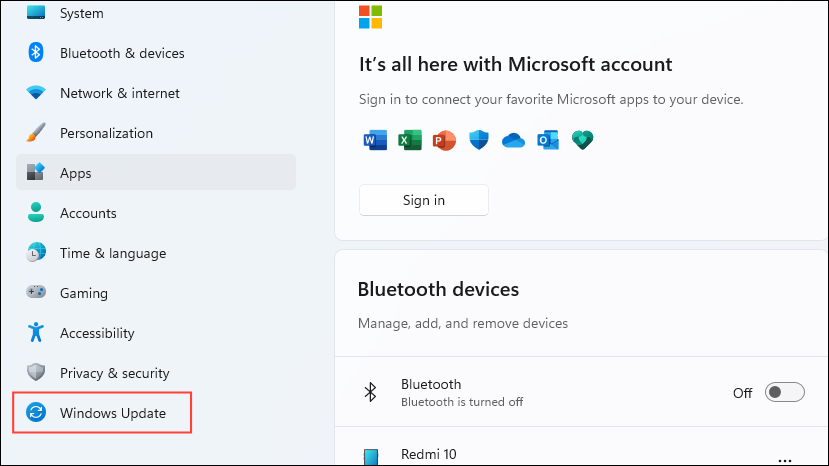Click the Accessibility figure icon
The height and width of the screenshot is (466, 829).
pyautogui.click(x=36, y=332)
